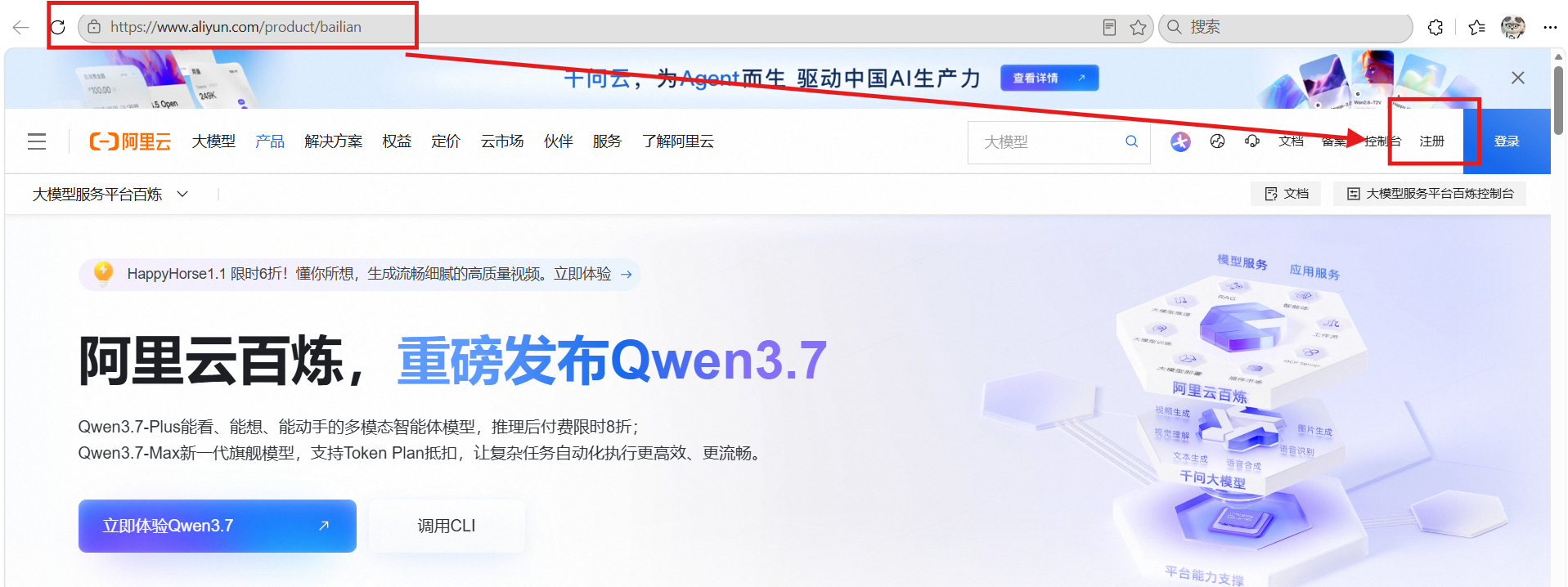This screenshot has width=1568, height=587.
Task: Click the lock icon in the address bar
Action: click(94, 27)
